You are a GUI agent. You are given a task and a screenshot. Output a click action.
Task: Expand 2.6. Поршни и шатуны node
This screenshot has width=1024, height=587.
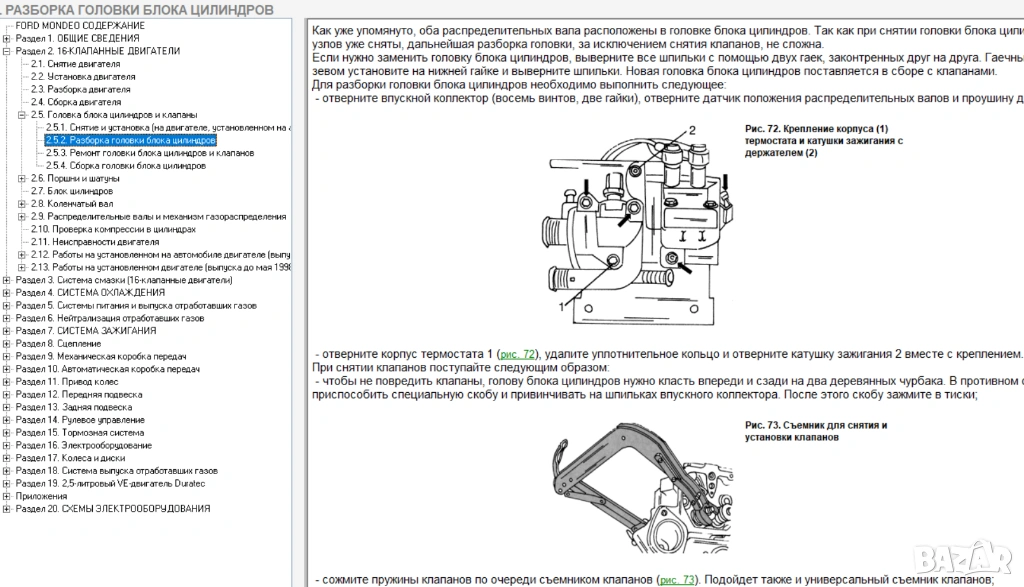click(x=22, y=178)
